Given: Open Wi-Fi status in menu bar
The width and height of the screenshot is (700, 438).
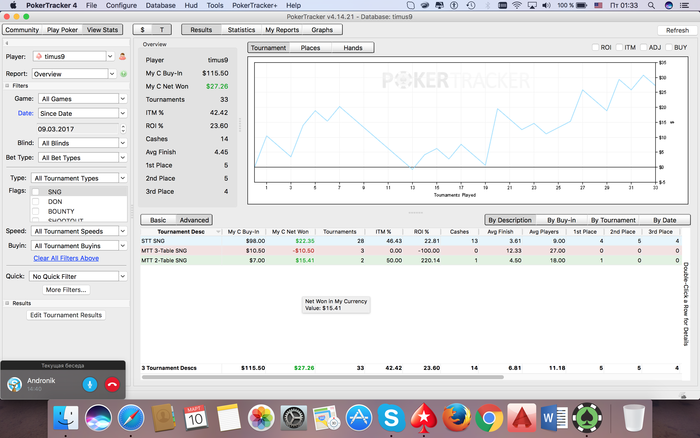Looking at the screenshot, I should pos(517,5).
